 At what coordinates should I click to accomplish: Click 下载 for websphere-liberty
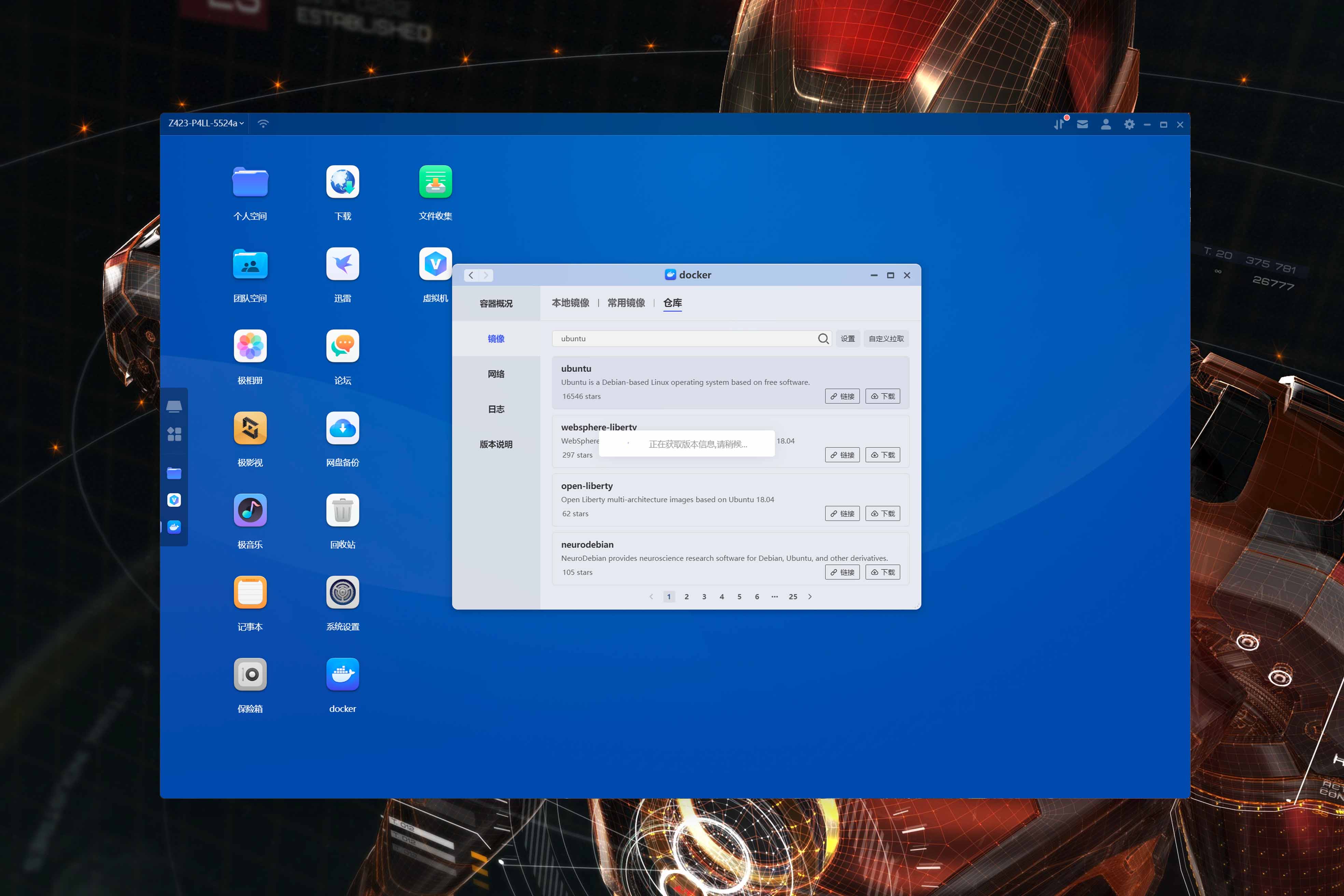tap(883, 456)
